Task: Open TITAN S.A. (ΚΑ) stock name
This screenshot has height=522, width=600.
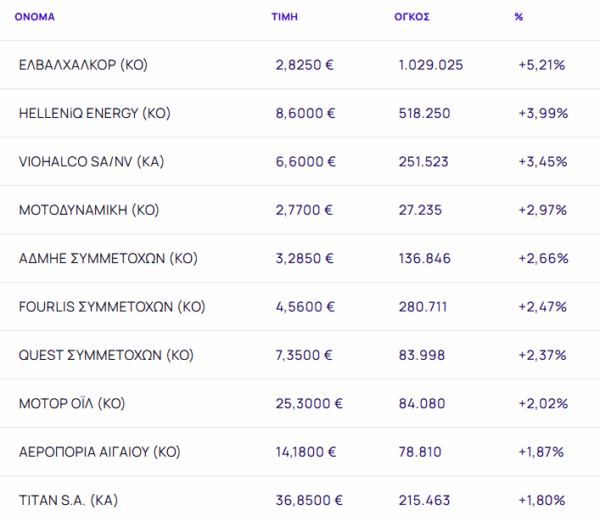Action: 68,500
